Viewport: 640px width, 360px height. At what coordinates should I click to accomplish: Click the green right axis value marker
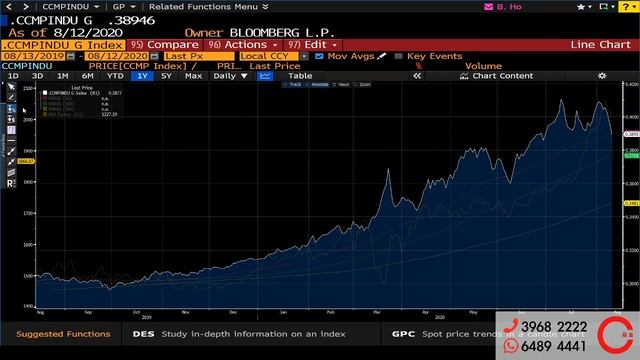[632, 156]
